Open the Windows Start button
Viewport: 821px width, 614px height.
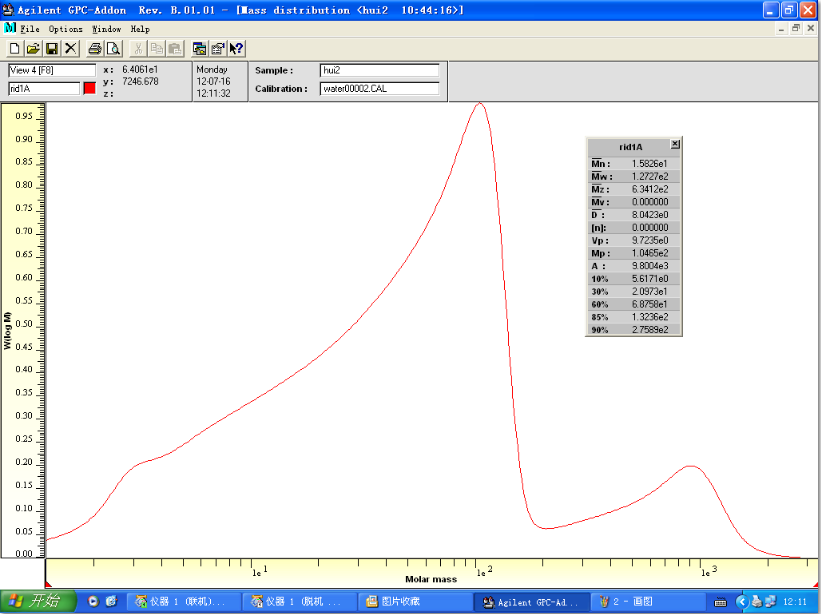point(38,601)
